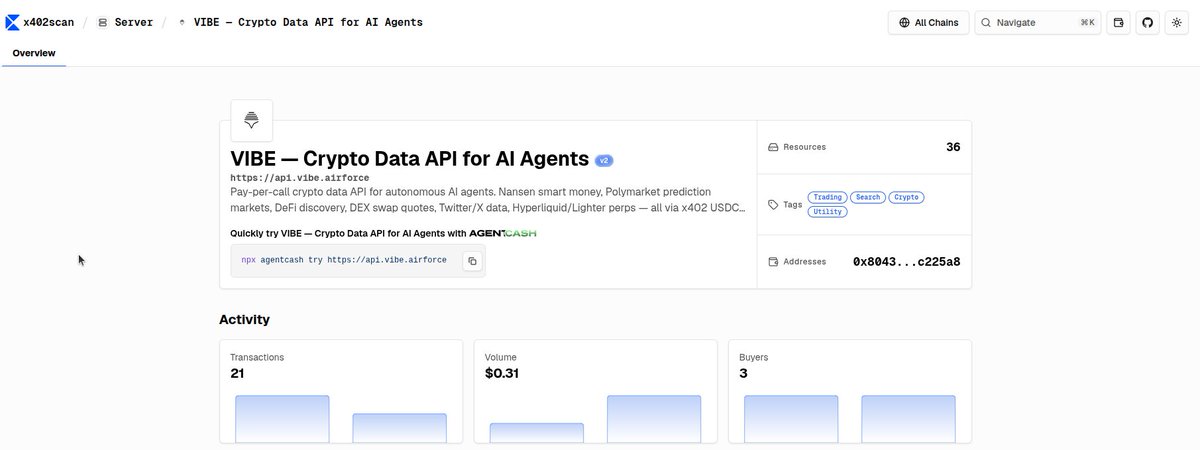Click the Activity heading
Image resolution: width=1200 pixels, height=450 pixels.
pos(244,320)
